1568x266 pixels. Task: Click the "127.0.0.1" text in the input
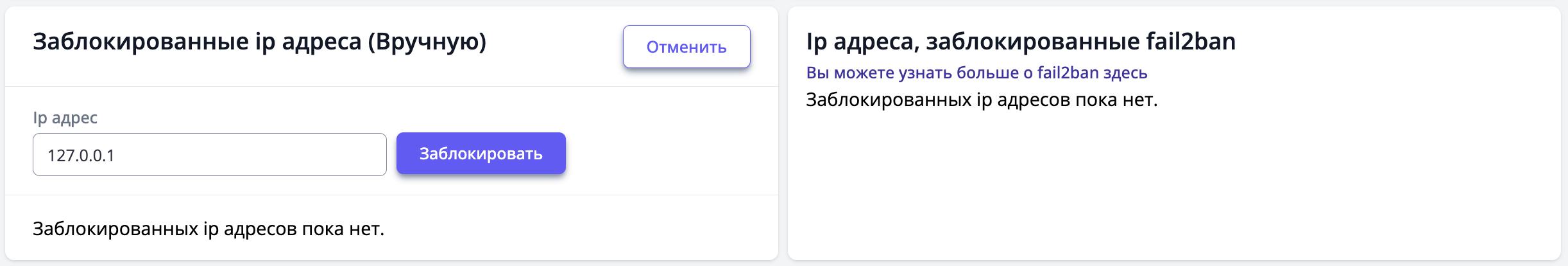[x=81, y=155]
